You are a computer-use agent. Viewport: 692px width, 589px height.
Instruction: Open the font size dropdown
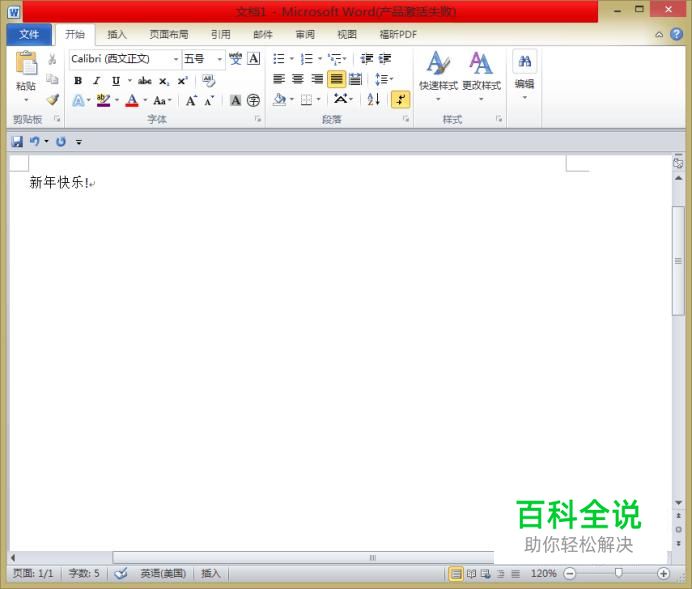(219, 59)
